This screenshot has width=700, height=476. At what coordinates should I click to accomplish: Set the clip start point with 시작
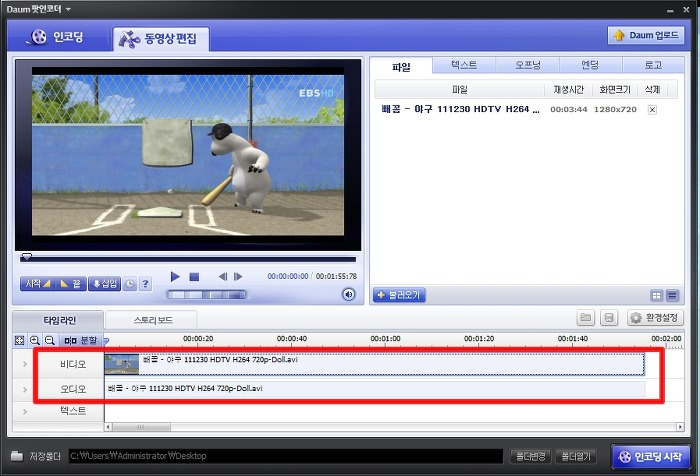pyautogui.click(x=38, y=284)
